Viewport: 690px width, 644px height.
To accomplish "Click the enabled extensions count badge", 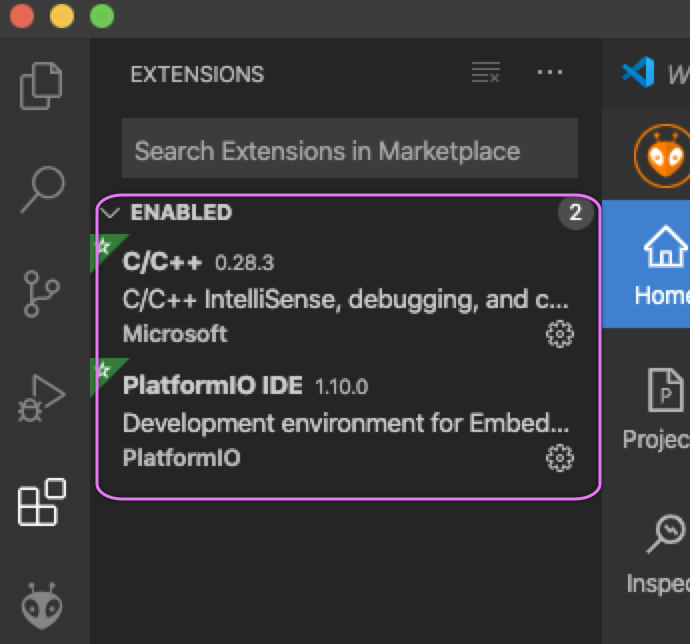I will [575, 212].
